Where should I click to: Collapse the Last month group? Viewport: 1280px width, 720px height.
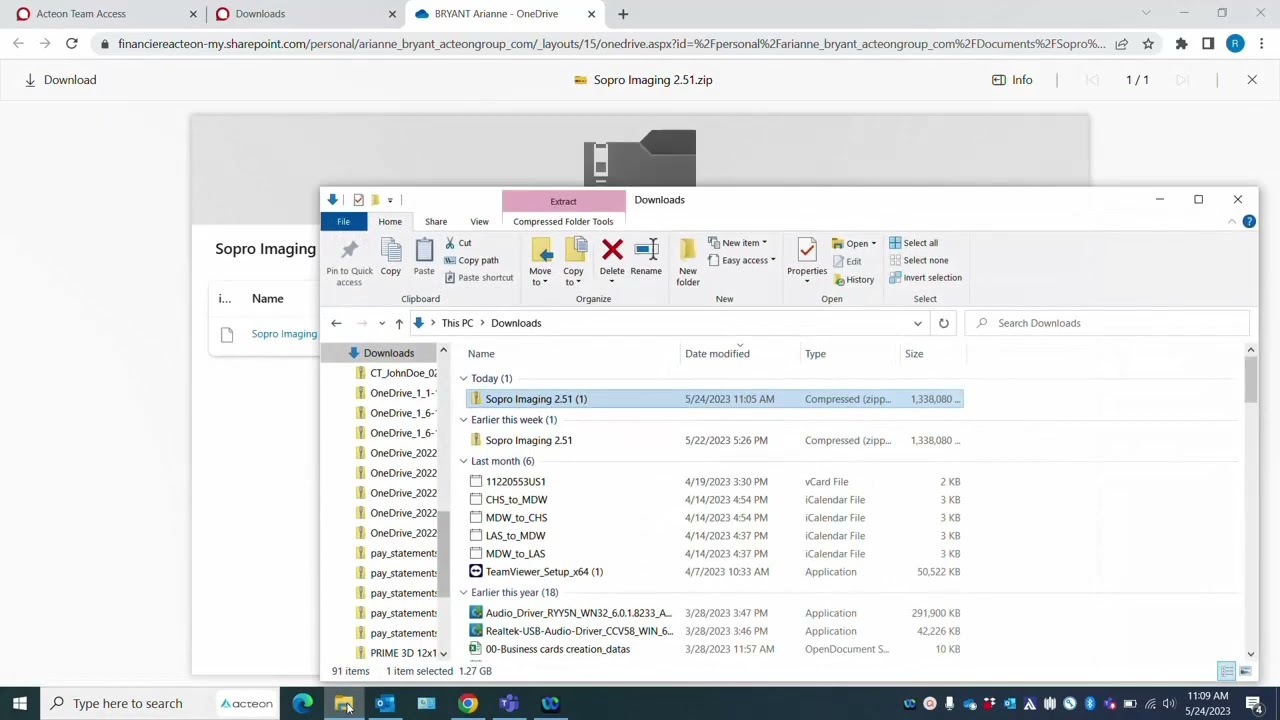[x=463, y=461]
